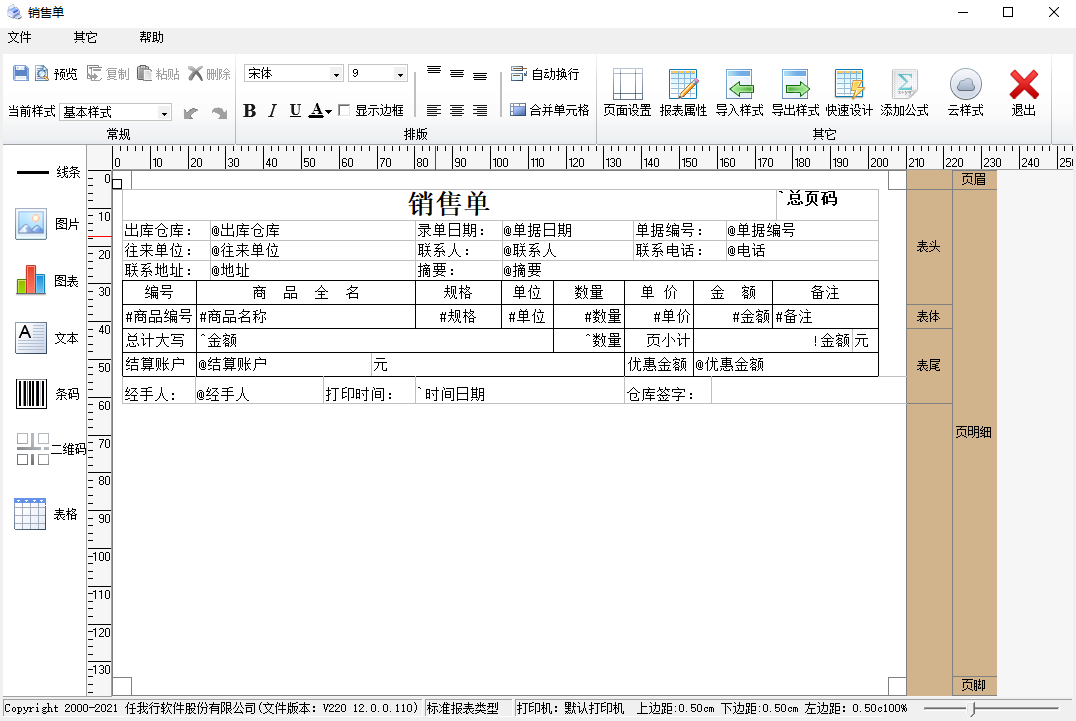Select the 二维码 QR code tool

coord(32,449)
